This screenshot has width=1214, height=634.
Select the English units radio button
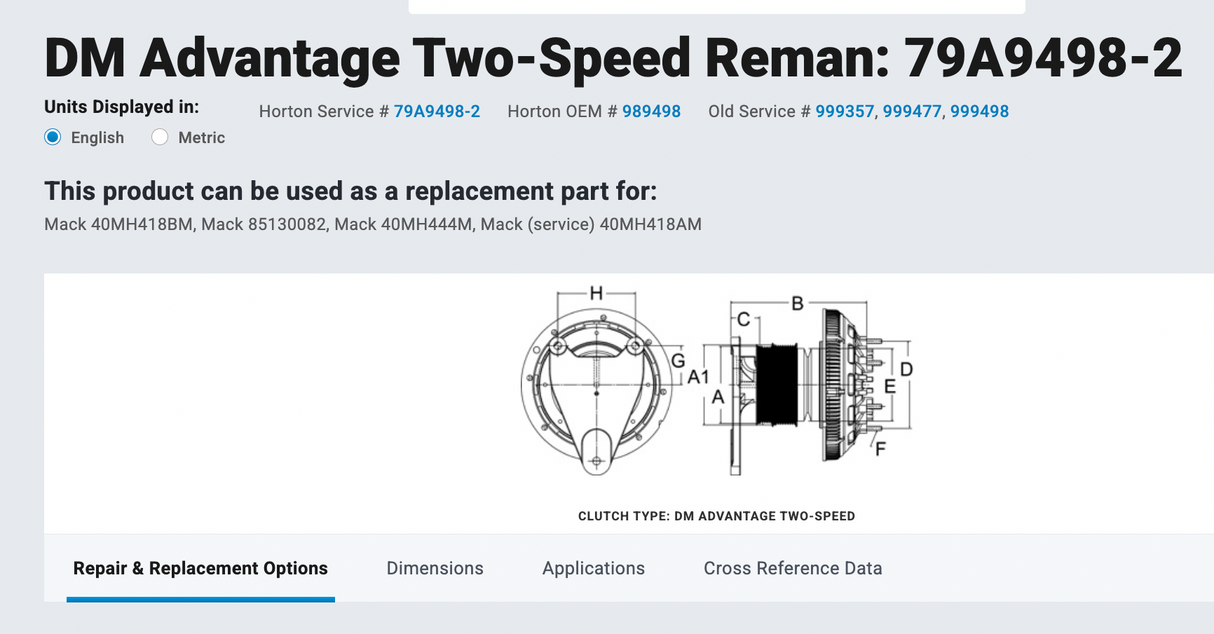pyautogui.click(x=53, y=138)
